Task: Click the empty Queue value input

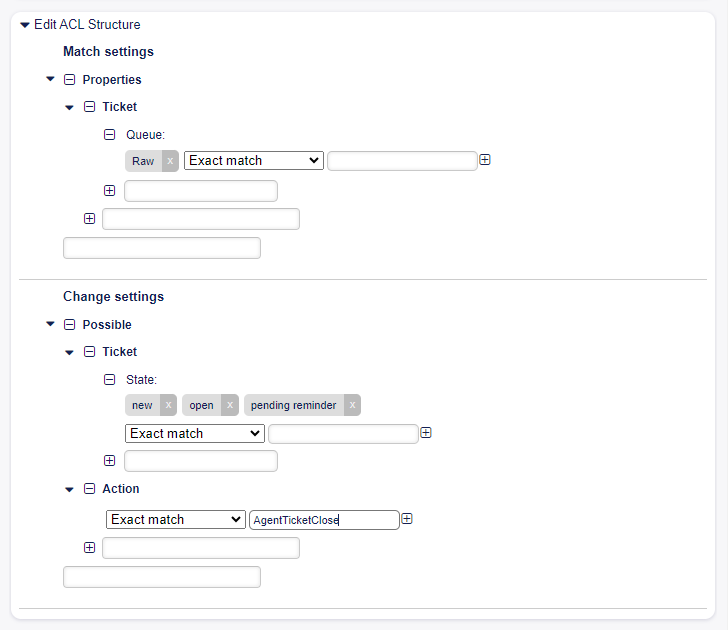Action: (402, 161)
